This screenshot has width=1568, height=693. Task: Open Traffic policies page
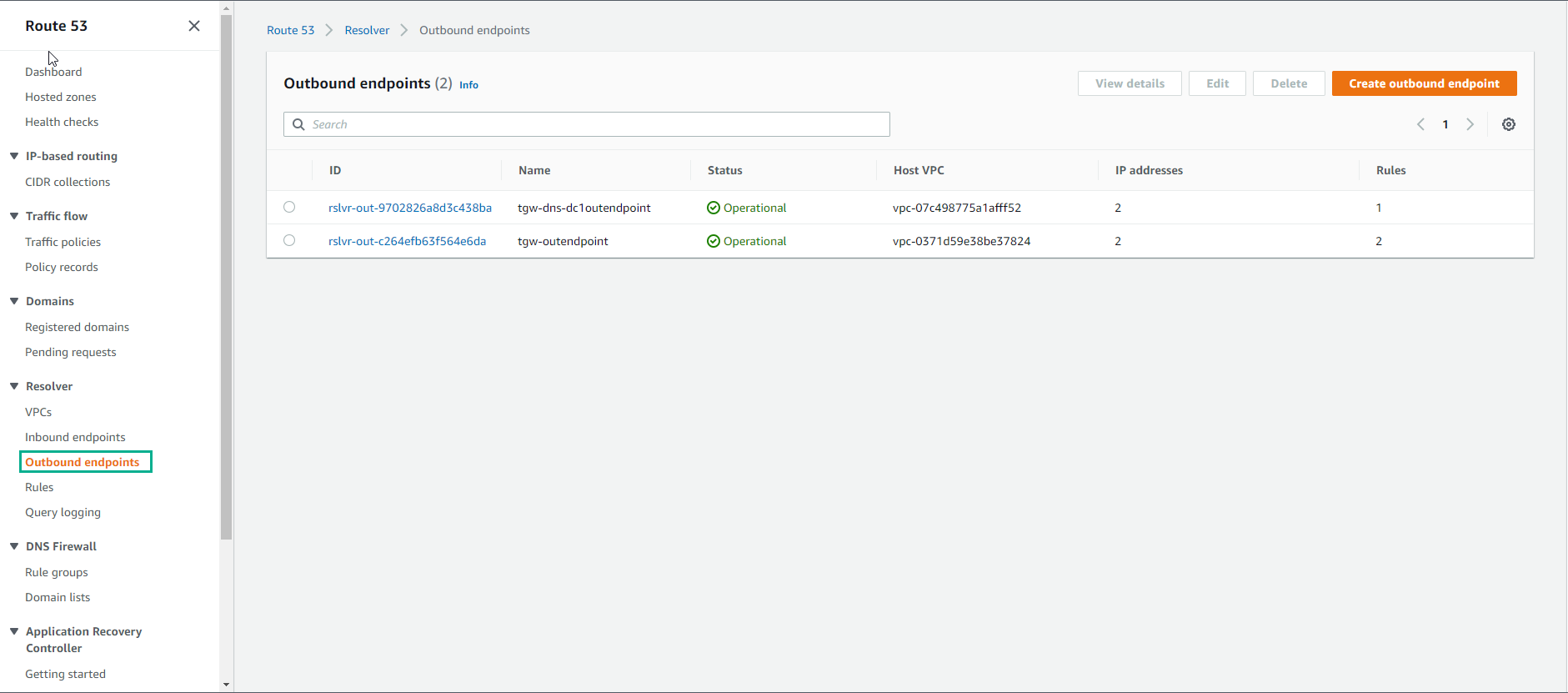[63, 242]
